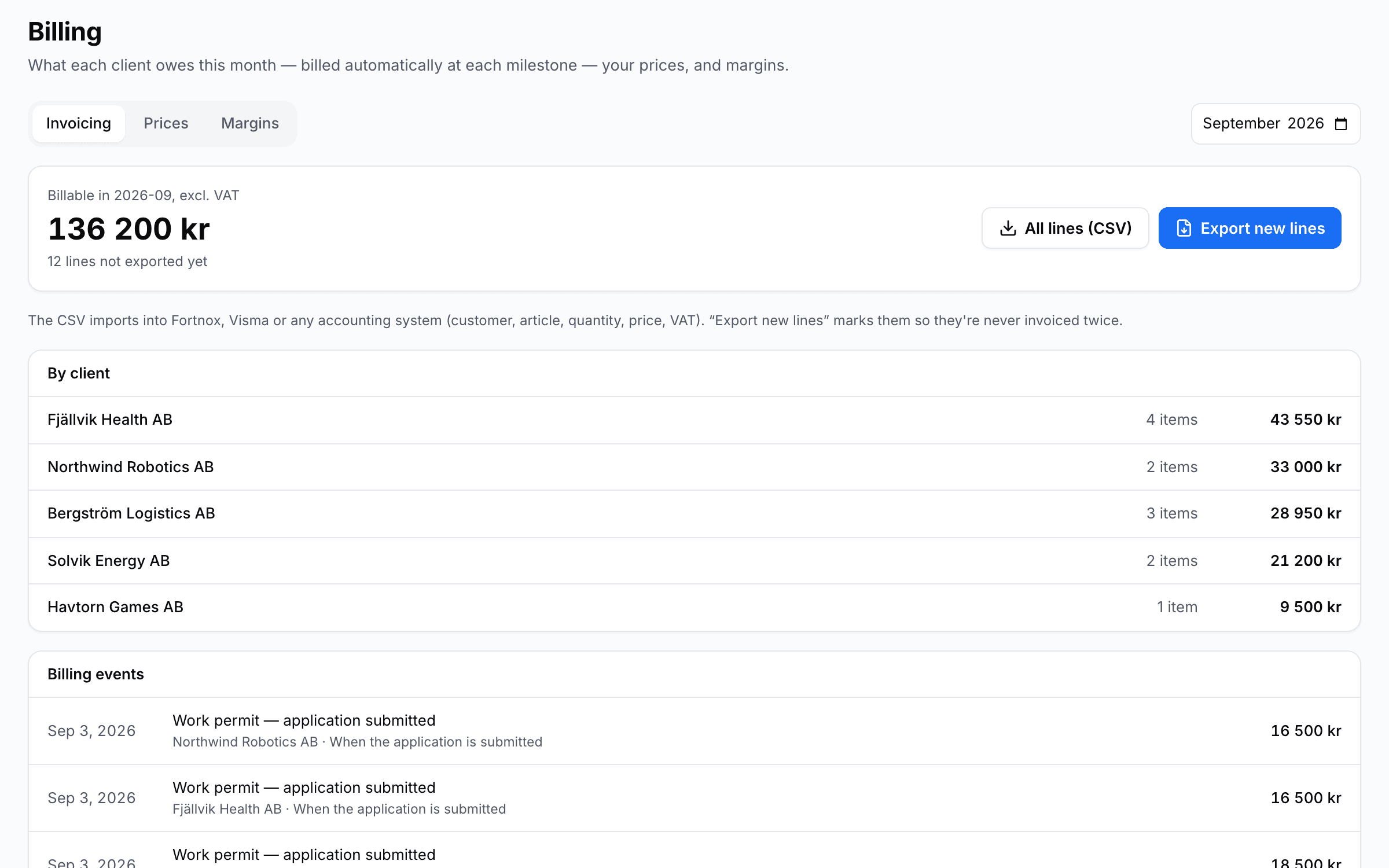Open the Margins tab
Image resolution: width=1389 pixels, height=868 pixels.
point(250,123)
